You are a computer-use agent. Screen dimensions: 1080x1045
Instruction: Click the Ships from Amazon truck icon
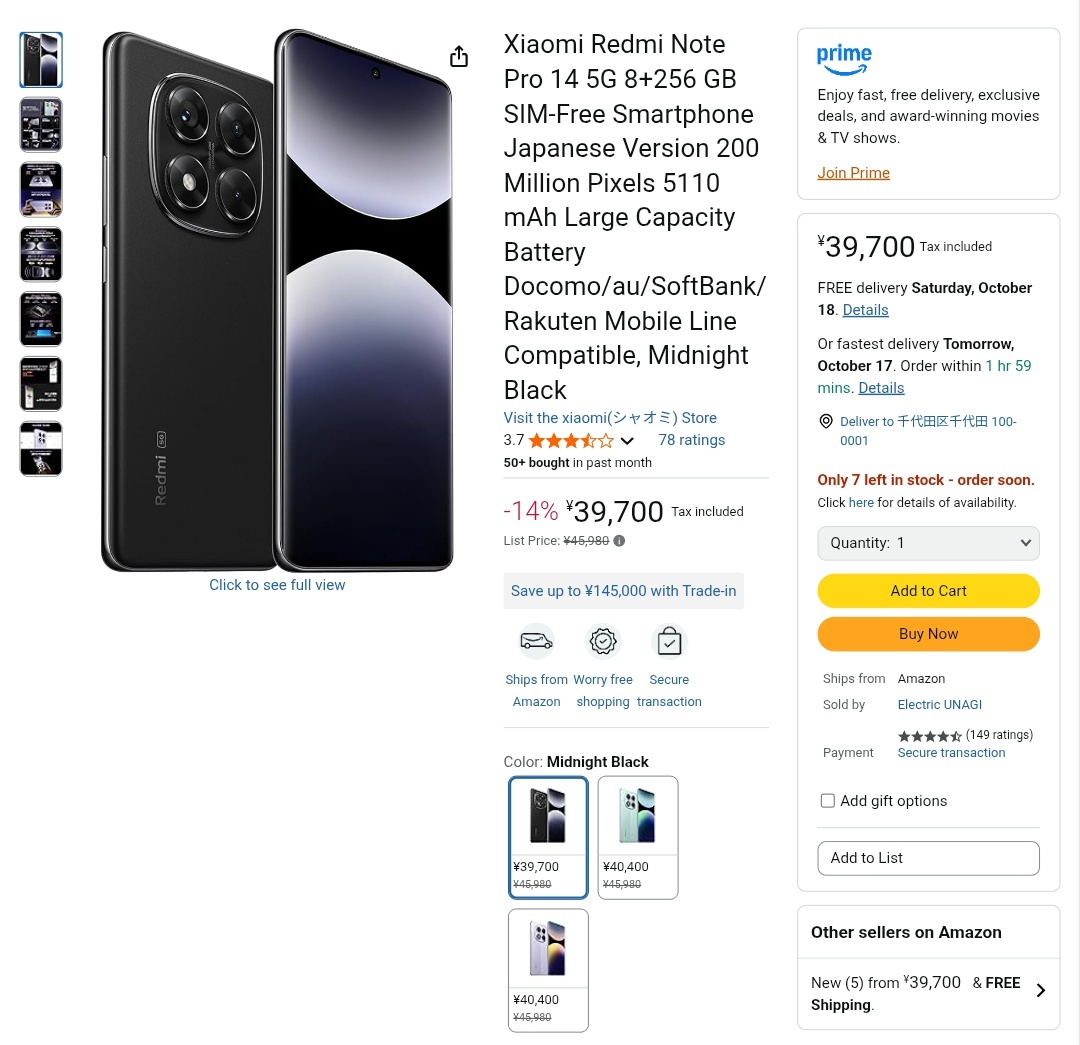[536, 641]
